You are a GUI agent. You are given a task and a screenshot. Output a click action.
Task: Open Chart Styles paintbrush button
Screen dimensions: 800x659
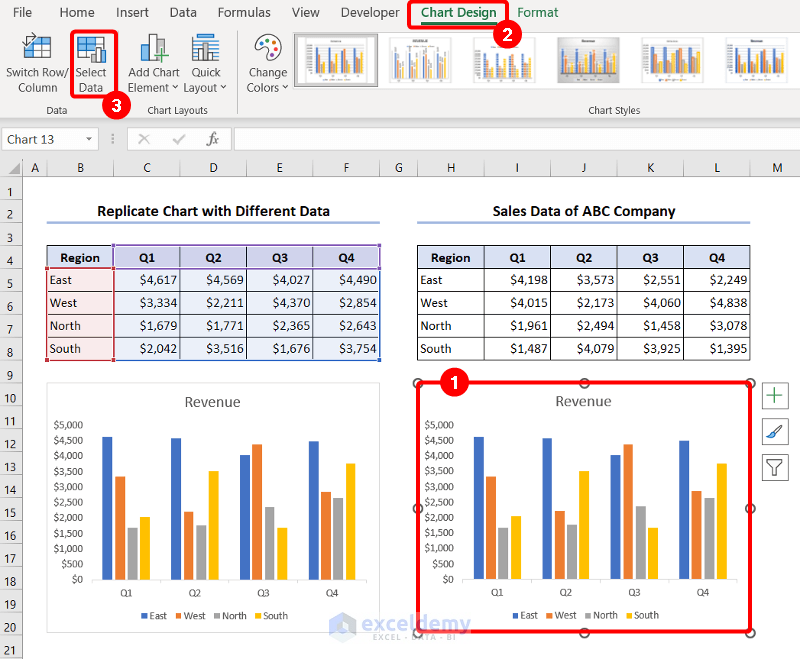775,431
